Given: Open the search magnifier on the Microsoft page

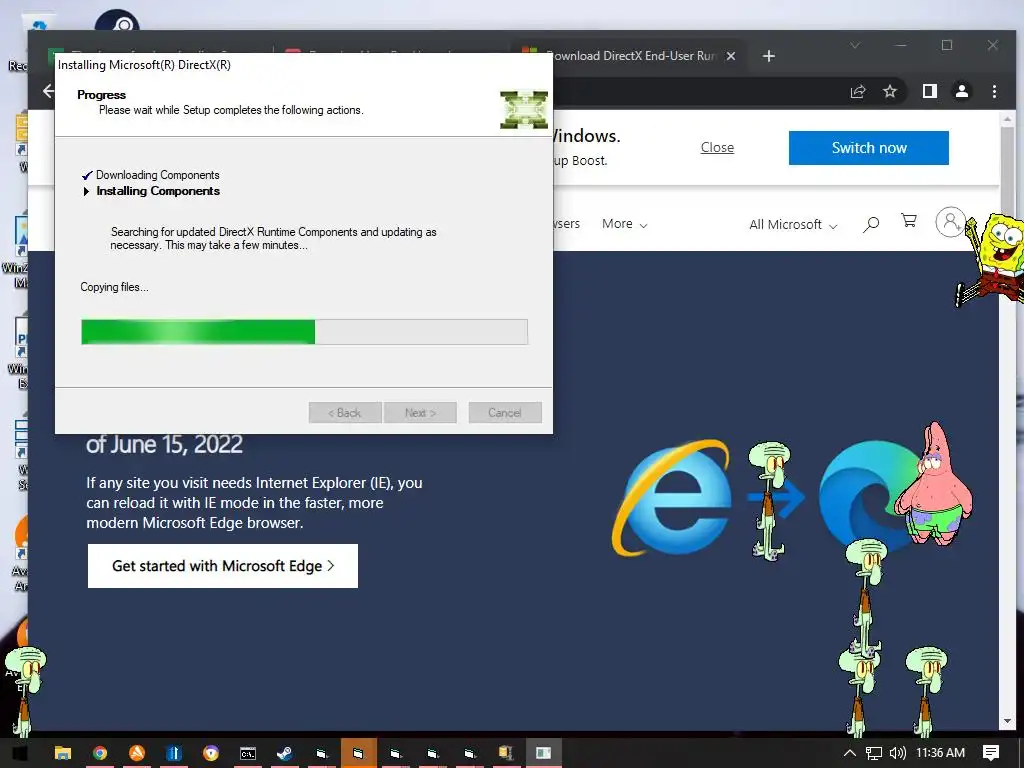Looking at the screenshot, I should pos(871,225).
